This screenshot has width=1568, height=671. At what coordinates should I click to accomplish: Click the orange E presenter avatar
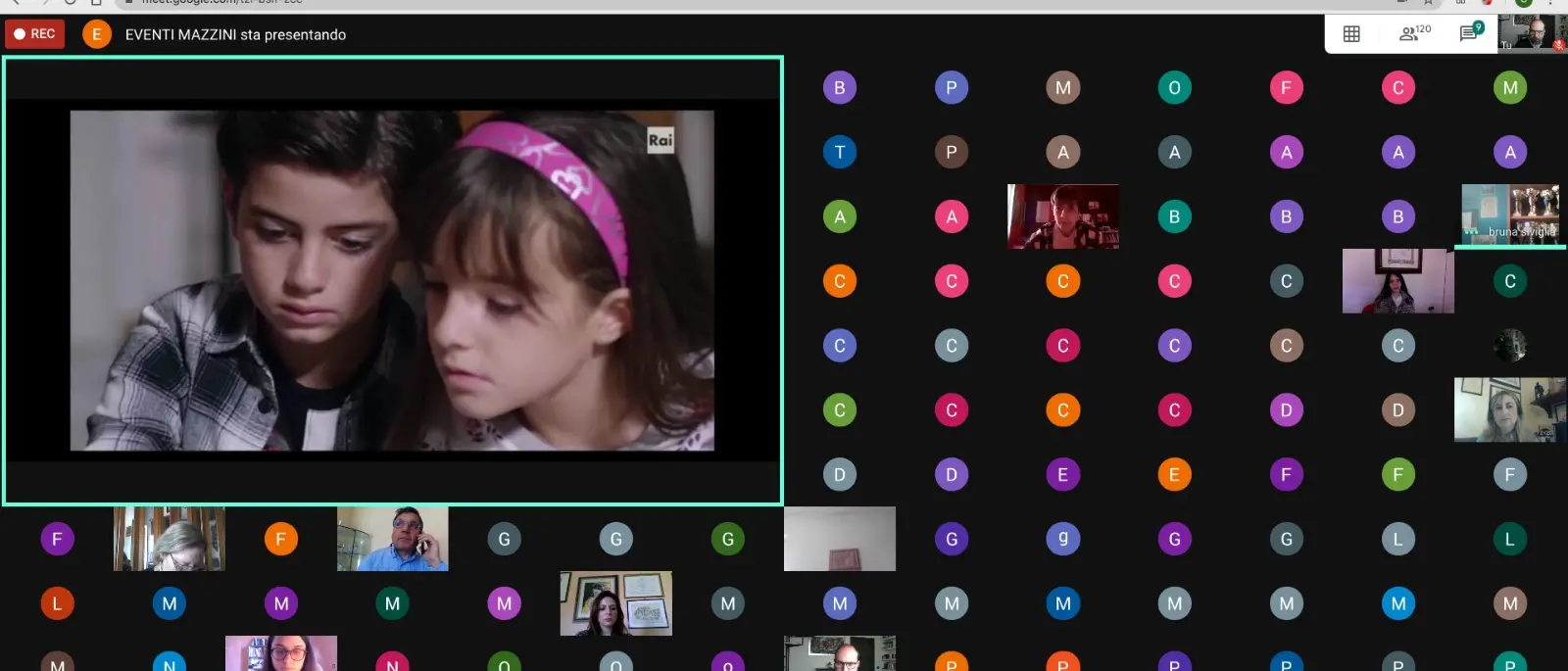tap(96, 34)
